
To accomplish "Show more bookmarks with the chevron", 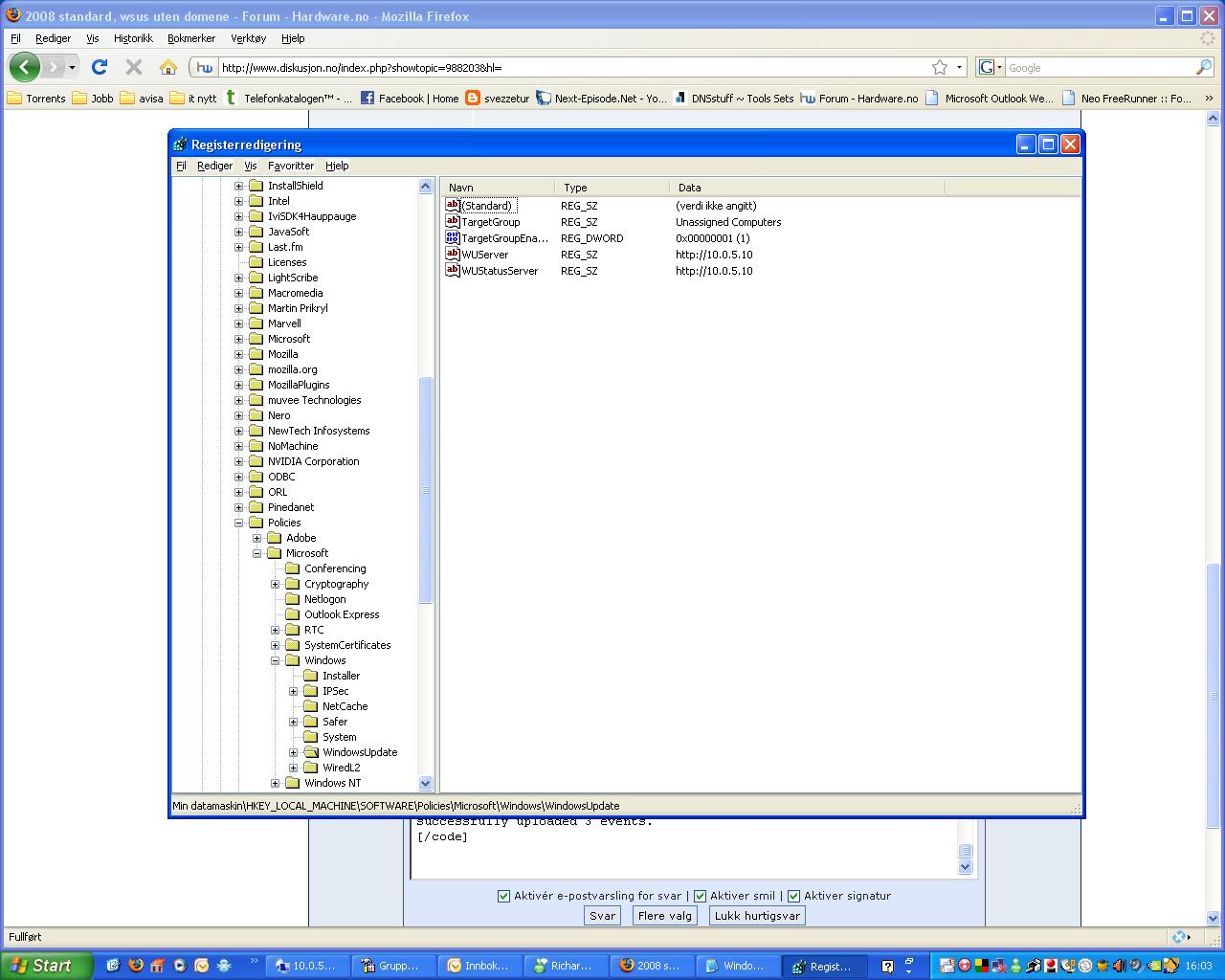I will 1209,98.
